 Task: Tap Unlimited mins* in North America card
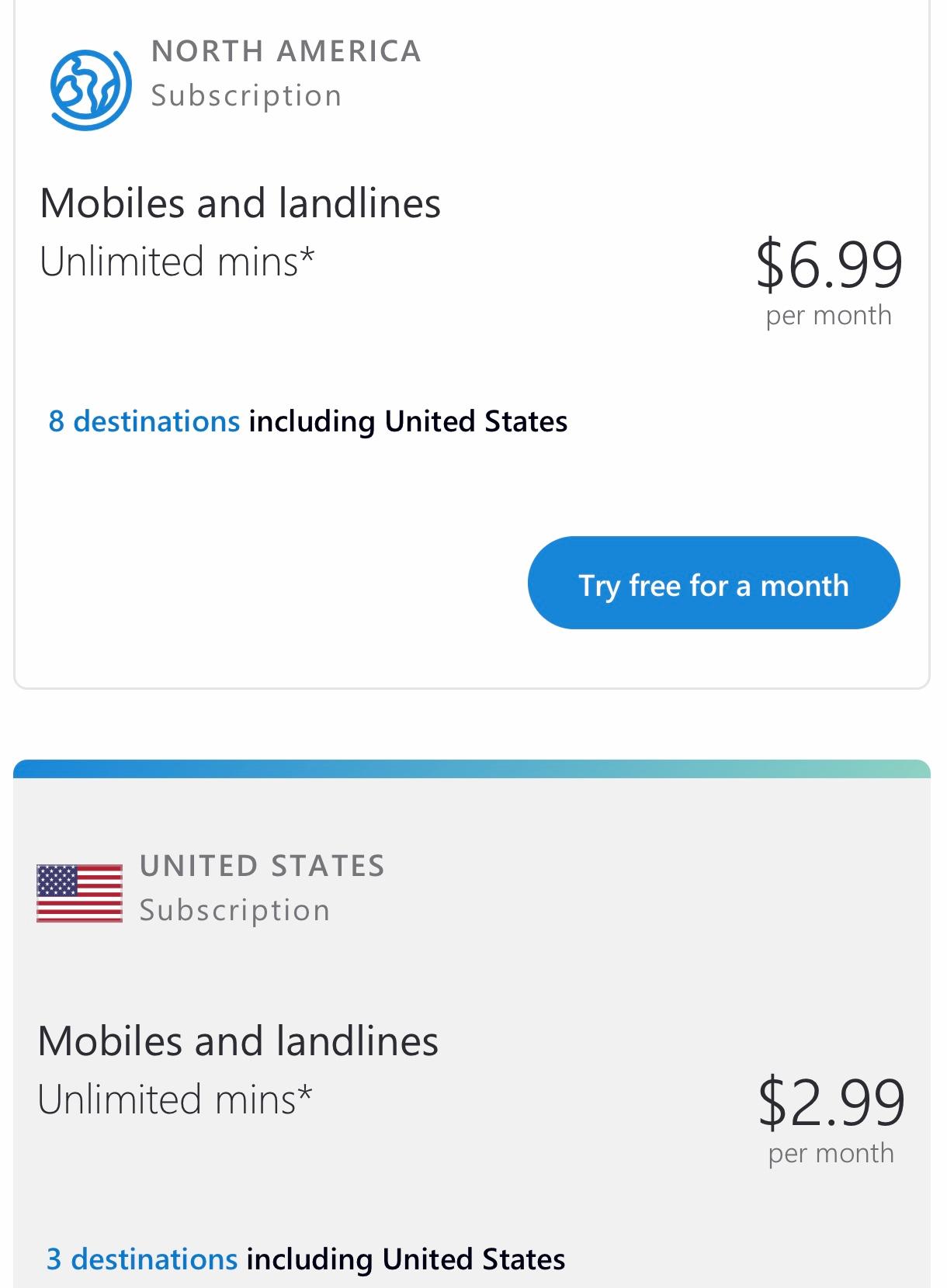click(177, 261)
